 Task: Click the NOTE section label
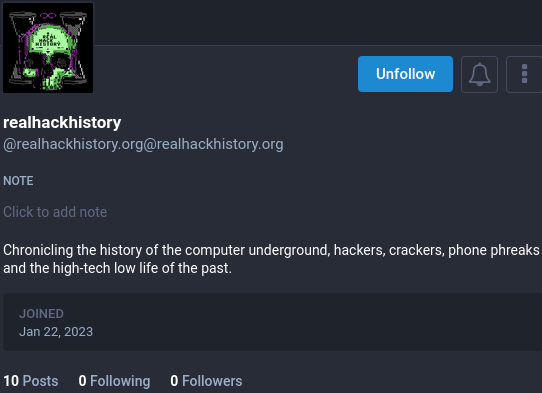pyautogui.click(x=18, y=181)
